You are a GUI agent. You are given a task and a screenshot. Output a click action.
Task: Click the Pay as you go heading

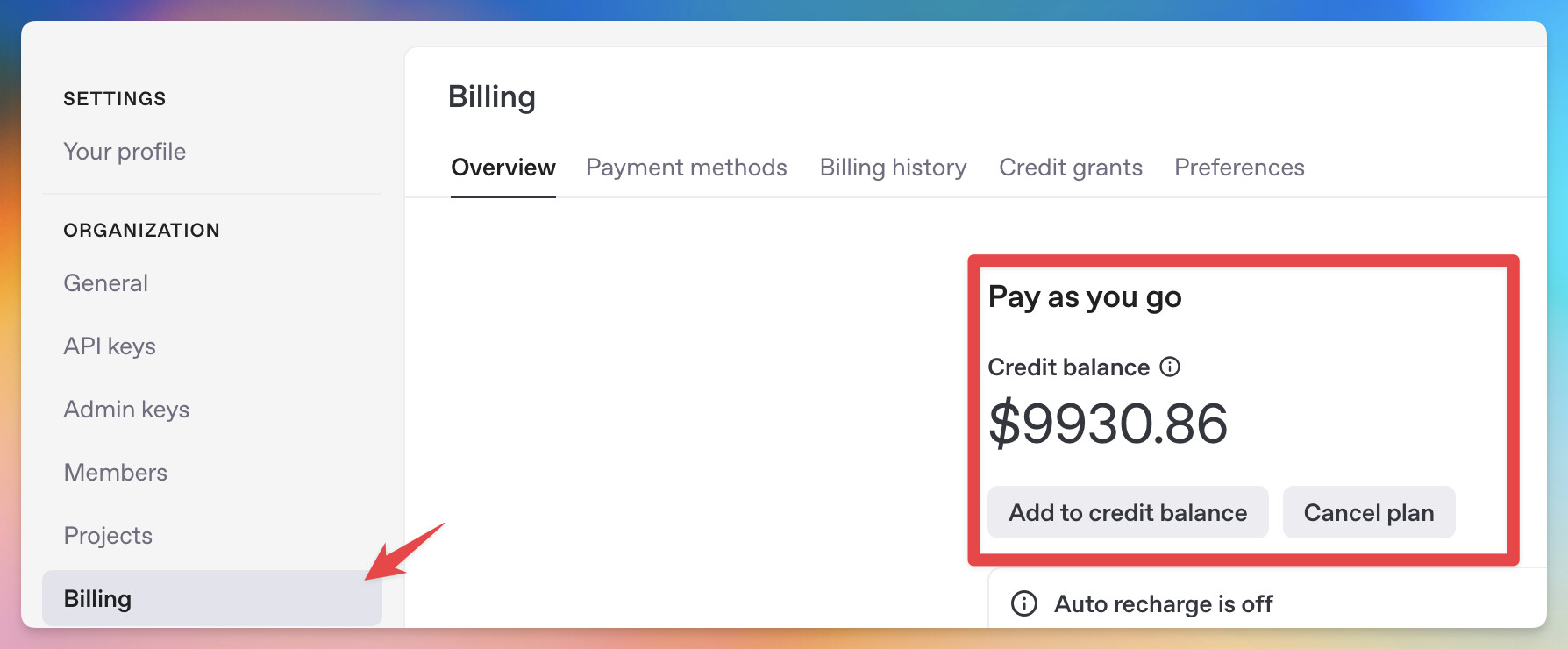point(1085,297)
